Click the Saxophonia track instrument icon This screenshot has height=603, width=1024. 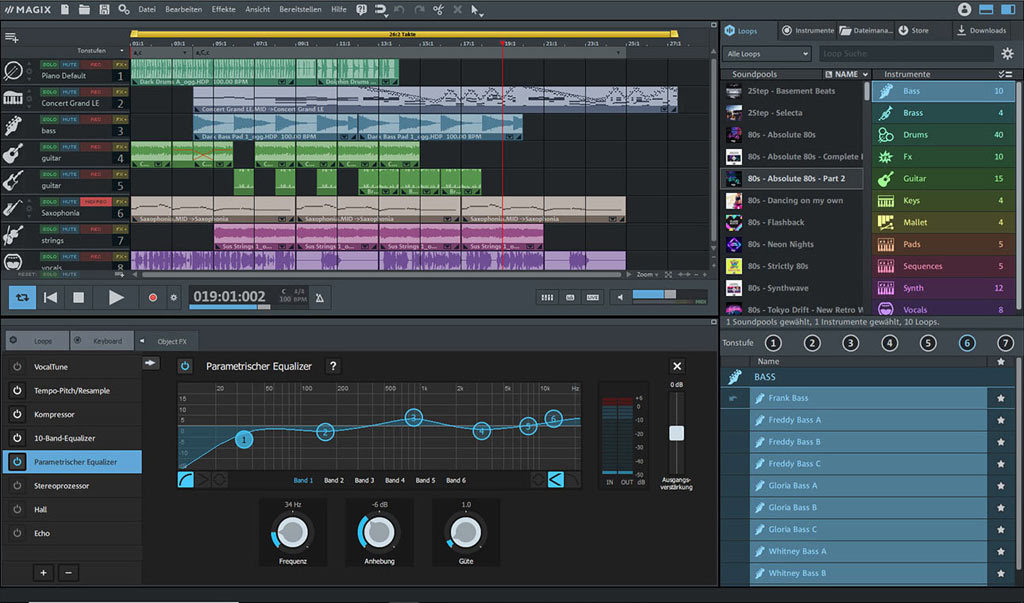pyautogui.click(x=12, y=208)
